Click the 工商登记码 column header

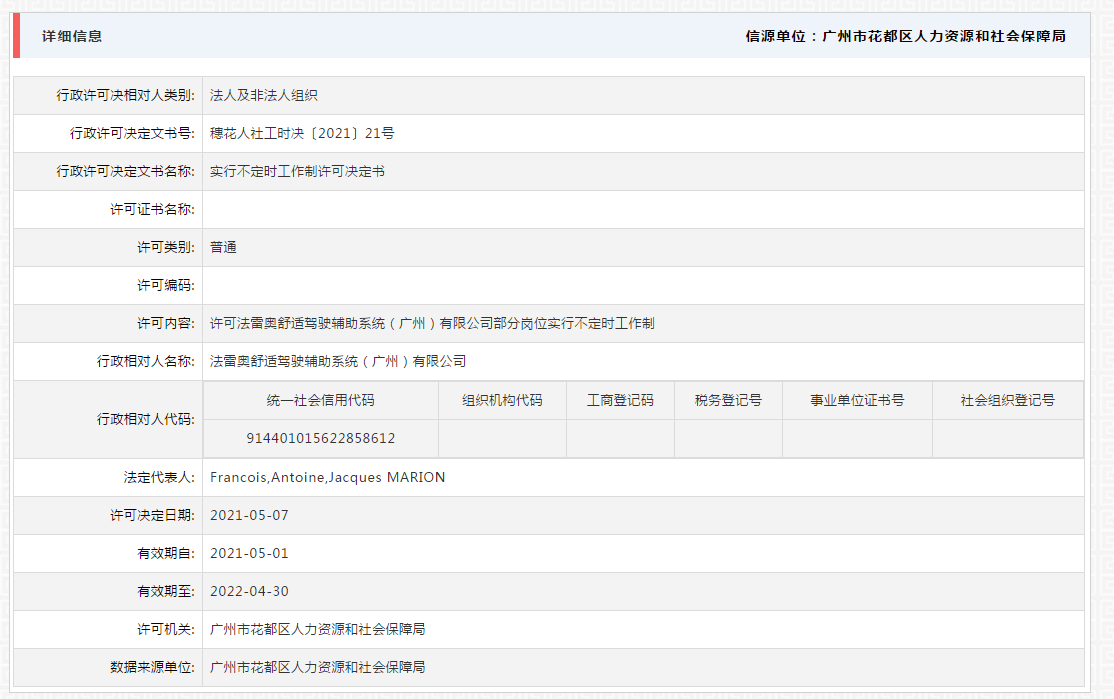620,401
